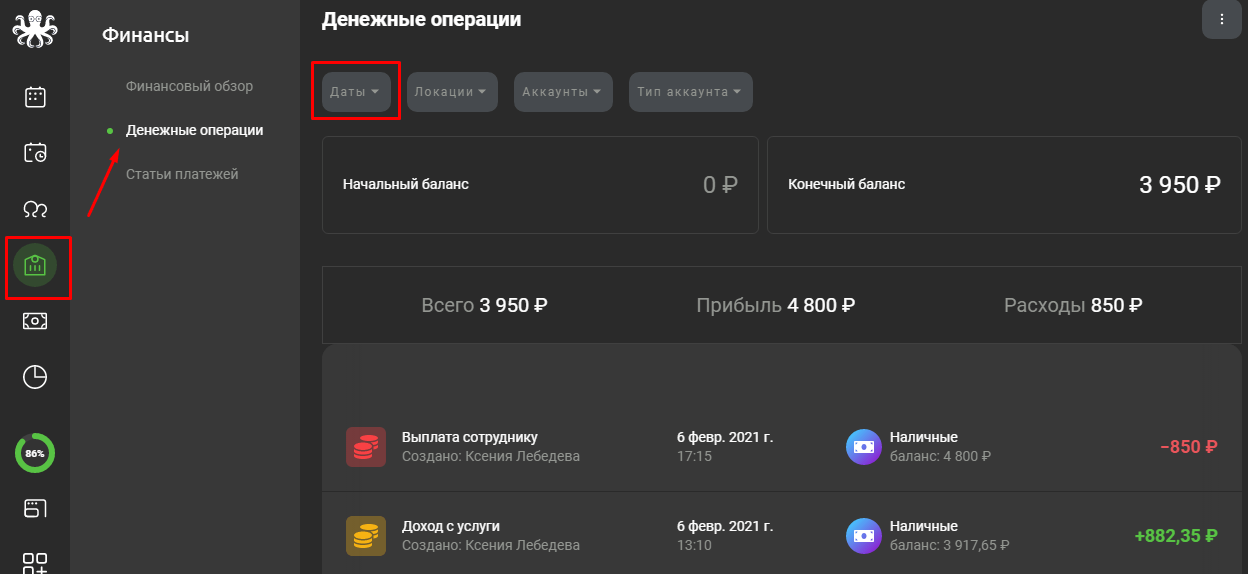Click the Финансы panel heading
The height and width of the screenshot is (574, 1248).
145,36
